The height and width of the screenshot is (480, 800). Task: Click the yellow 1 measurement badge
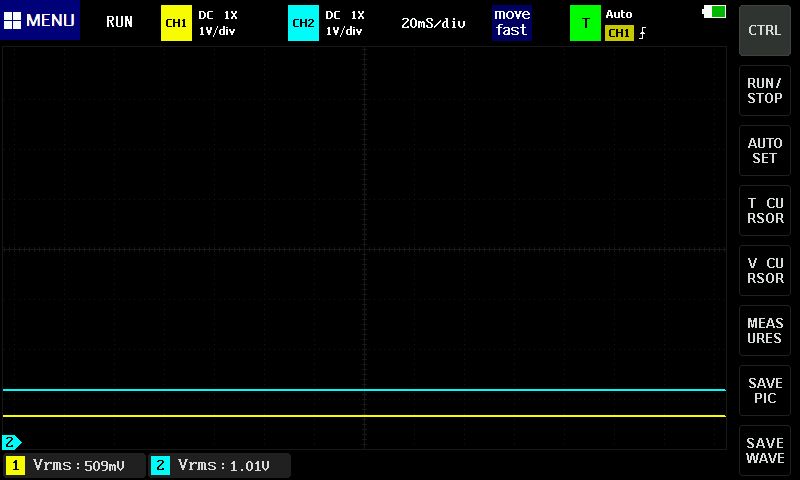[16, 465]
